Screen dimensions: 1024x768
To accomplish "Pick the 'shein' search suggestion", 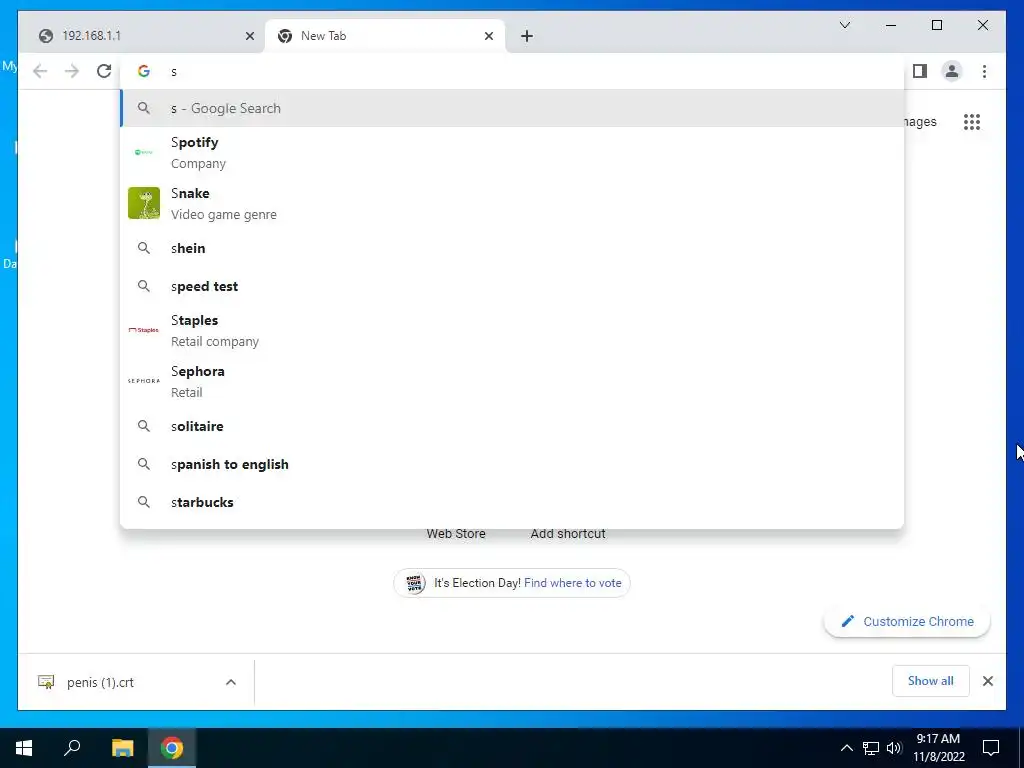I will click(512, 248).
